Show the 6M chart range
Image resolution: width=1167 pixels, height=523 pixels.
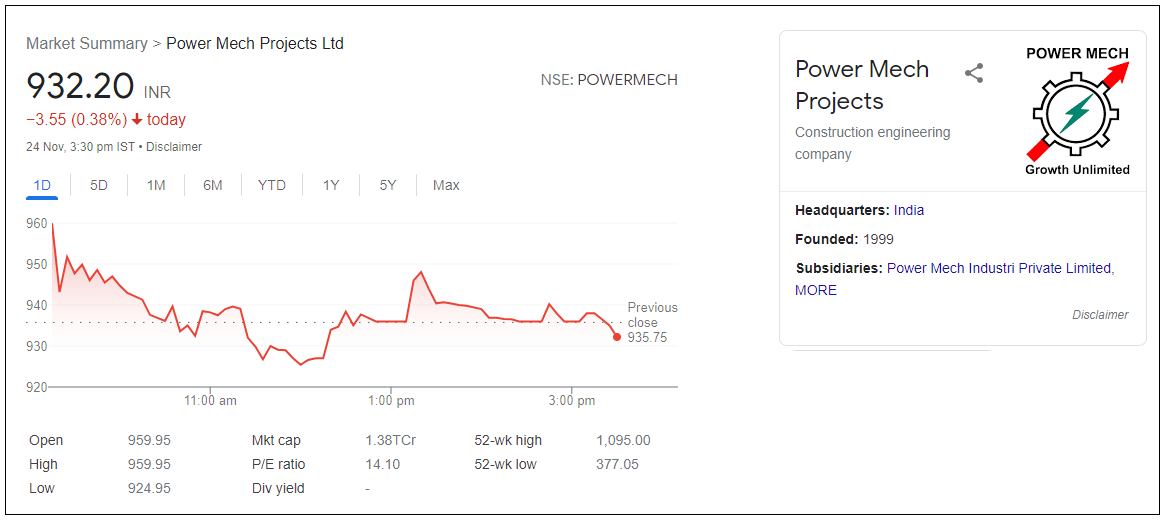click(213, 185)
